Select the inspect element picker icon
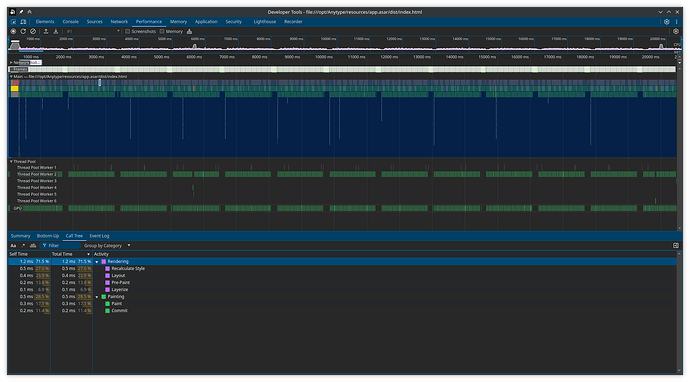690x382 pixels. click(x=14, y=22)
